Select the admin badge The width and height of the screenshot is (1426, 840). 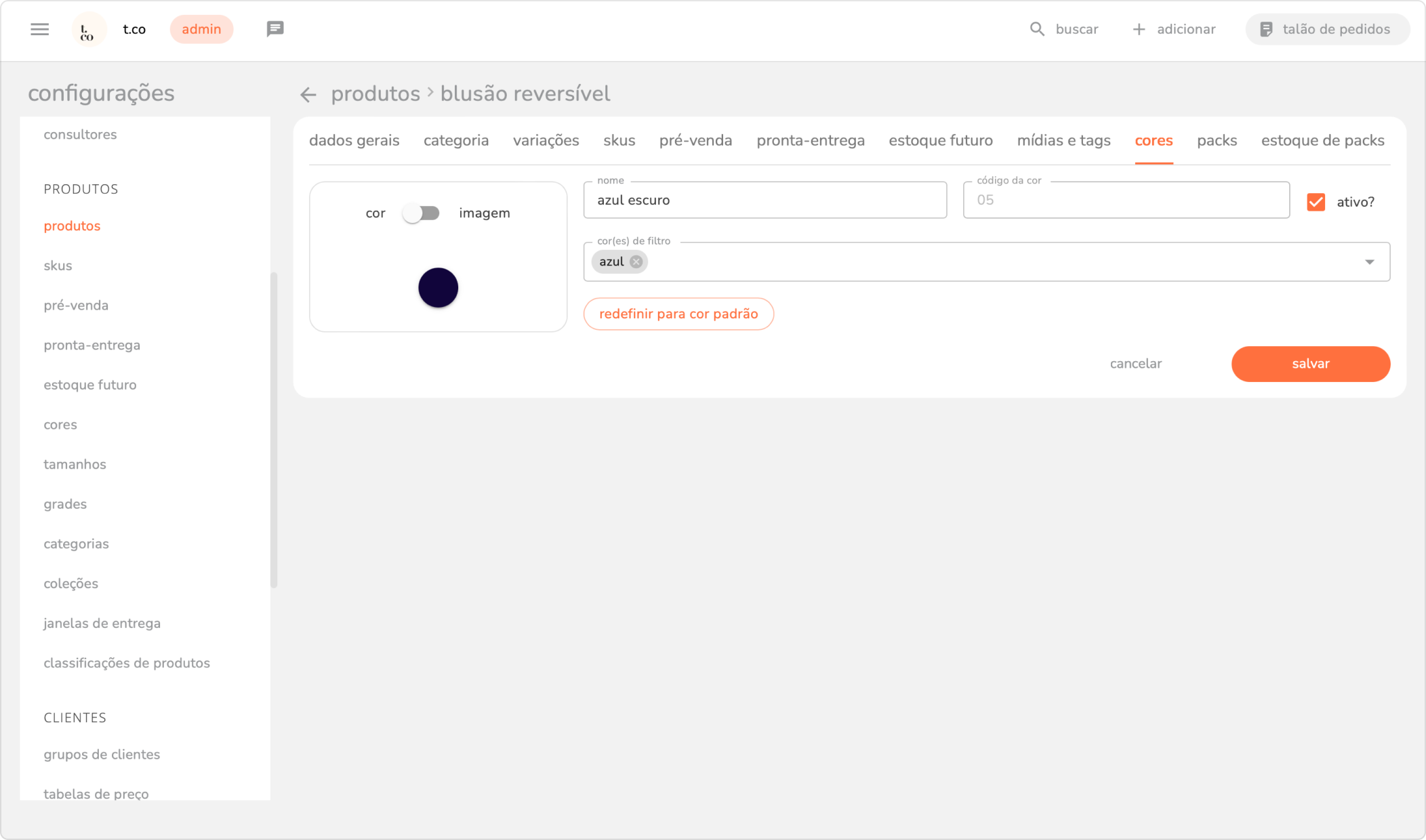pos(201,29)
